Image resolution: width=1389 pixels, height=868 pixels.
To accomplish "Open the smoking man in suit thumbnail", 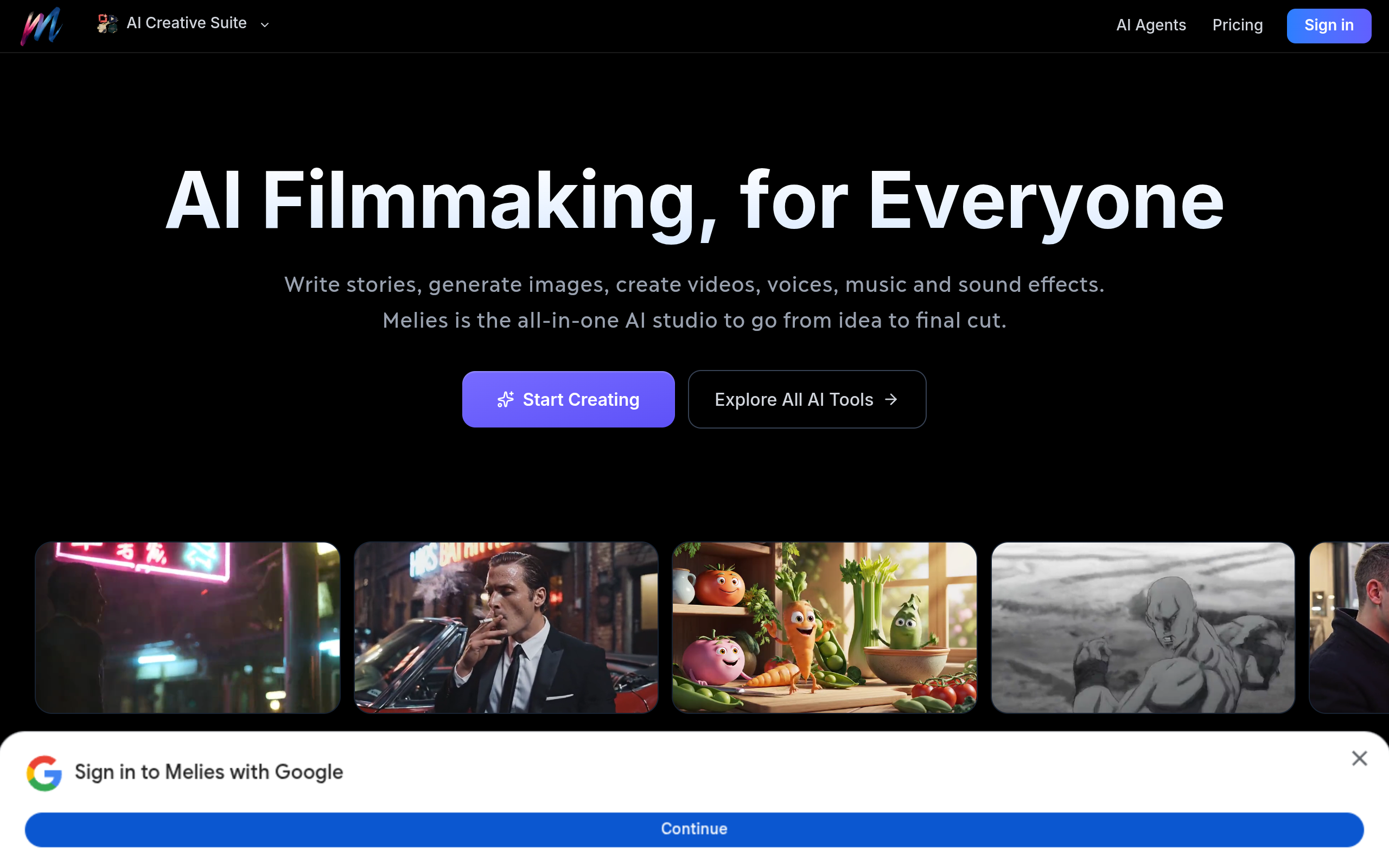I will tap(506, 628).
